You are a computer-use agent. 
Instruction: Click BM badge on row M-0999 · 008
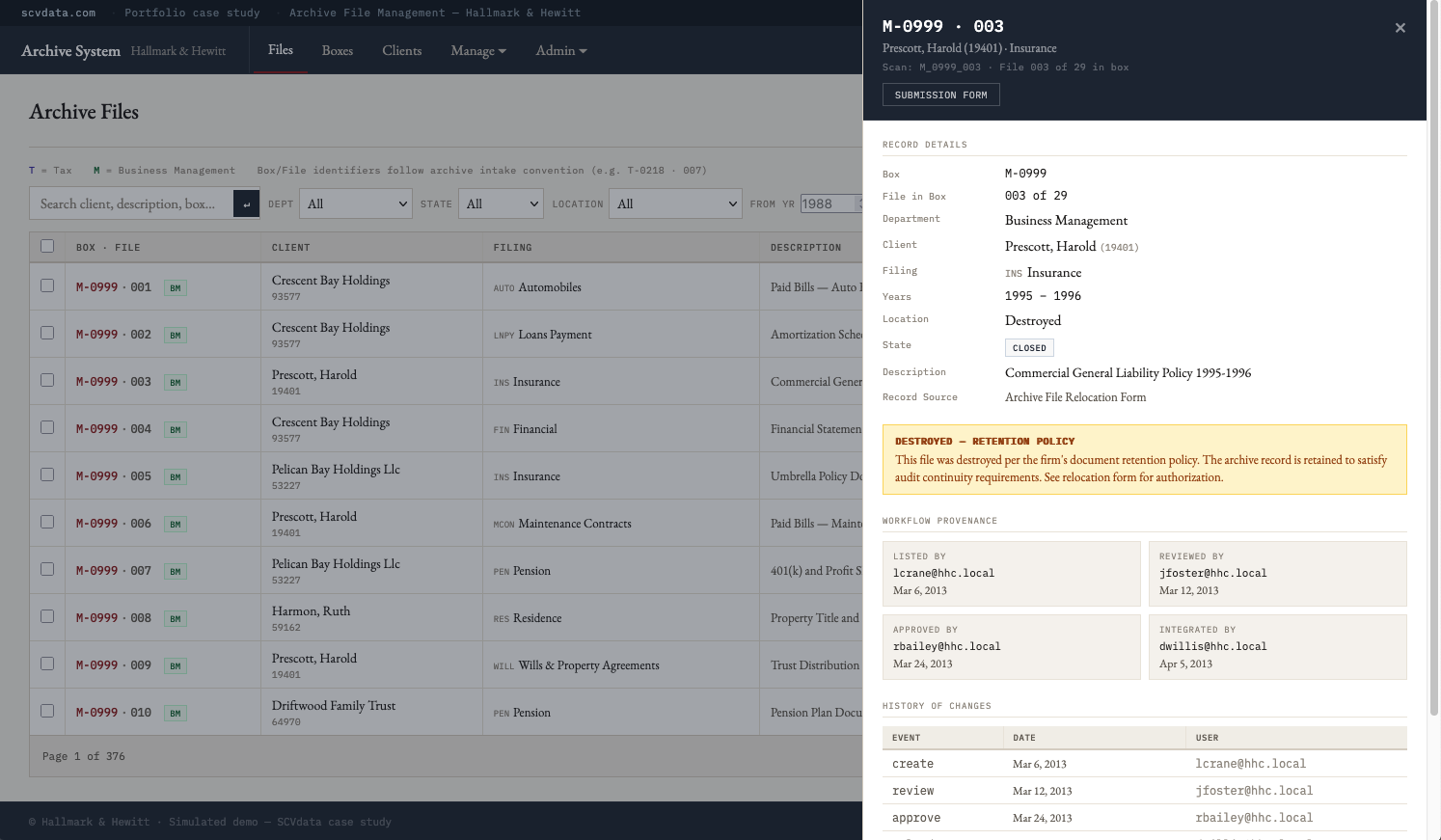pos(176,618)
